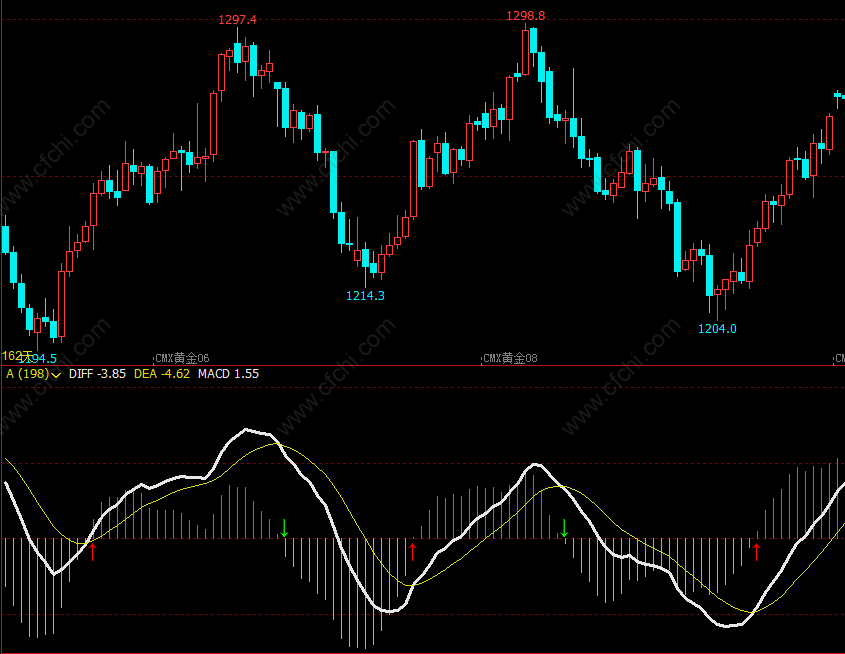Select the 1204.0 low price label
Viewport: 845px width, 654px height.
click(717, 329)
